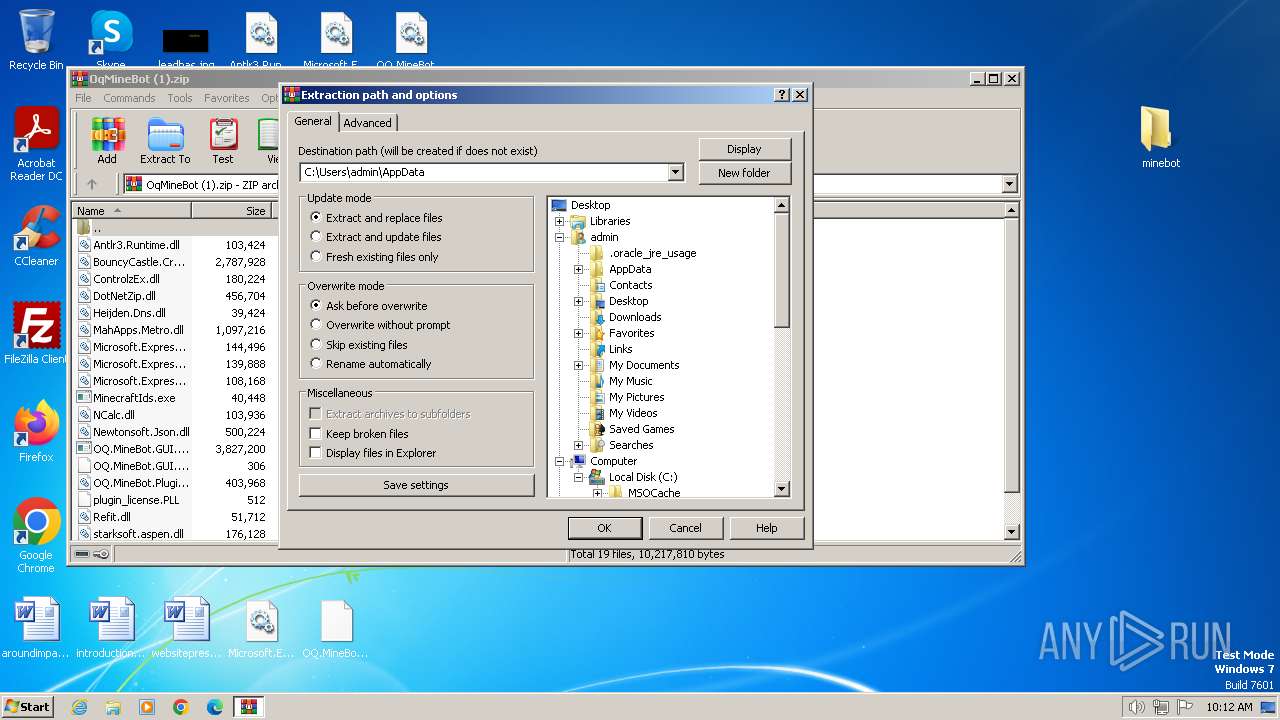Collapse the admin tree node

[x=560, y=237]
